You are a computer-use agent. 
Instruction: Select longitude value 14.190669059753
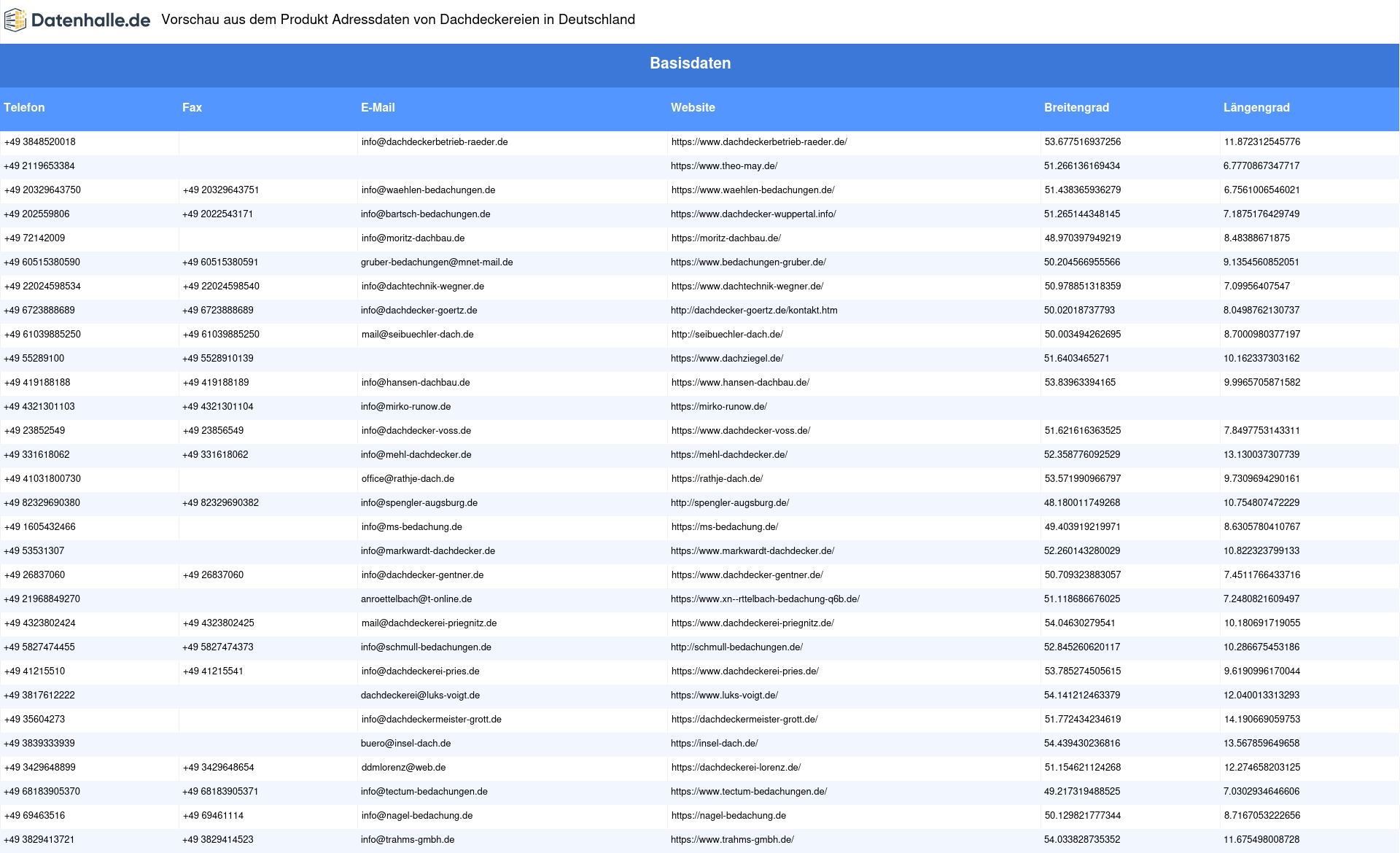tap(1262, 720)
